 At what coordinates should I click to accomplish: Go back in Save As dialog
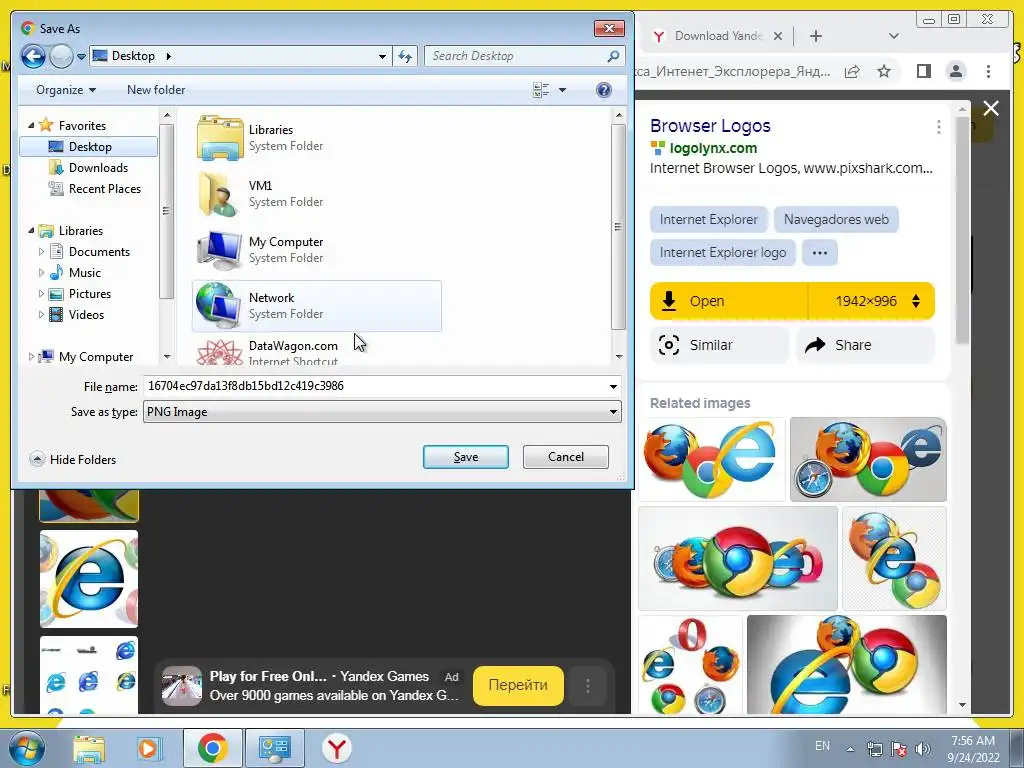point(33,56)
